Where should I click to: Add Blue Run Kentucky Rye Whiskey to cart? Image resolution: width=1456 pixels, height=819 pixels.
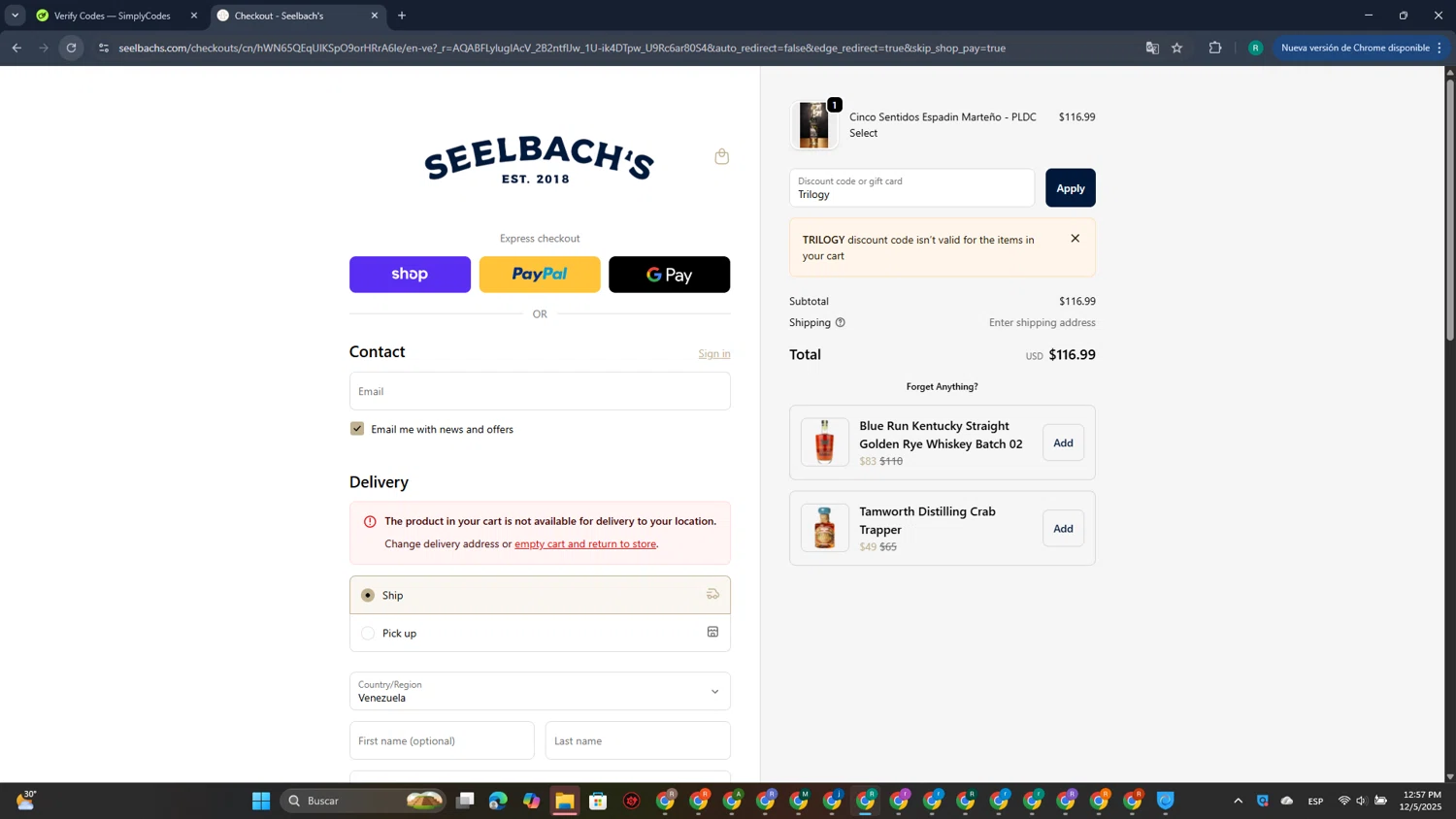coord(1063,442)
